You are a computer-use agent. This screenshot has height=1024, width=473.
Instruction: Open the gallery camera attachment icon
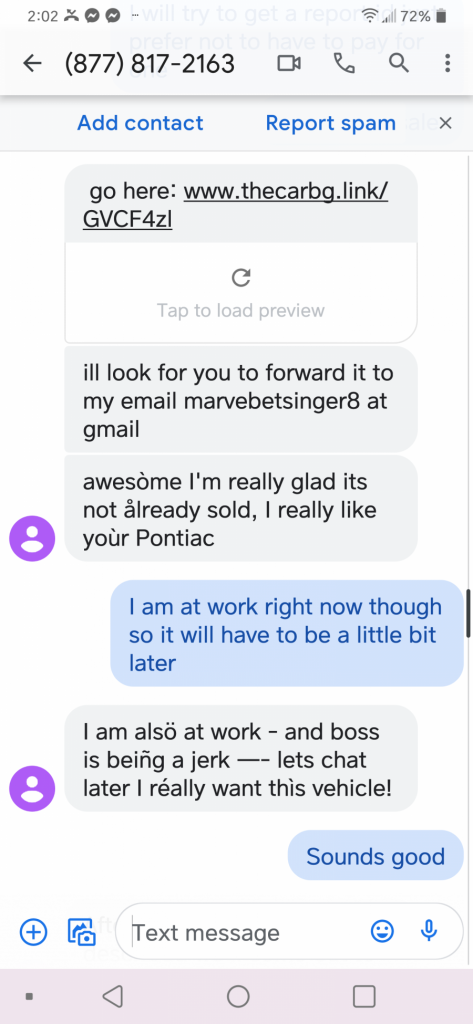pos(82,932)
